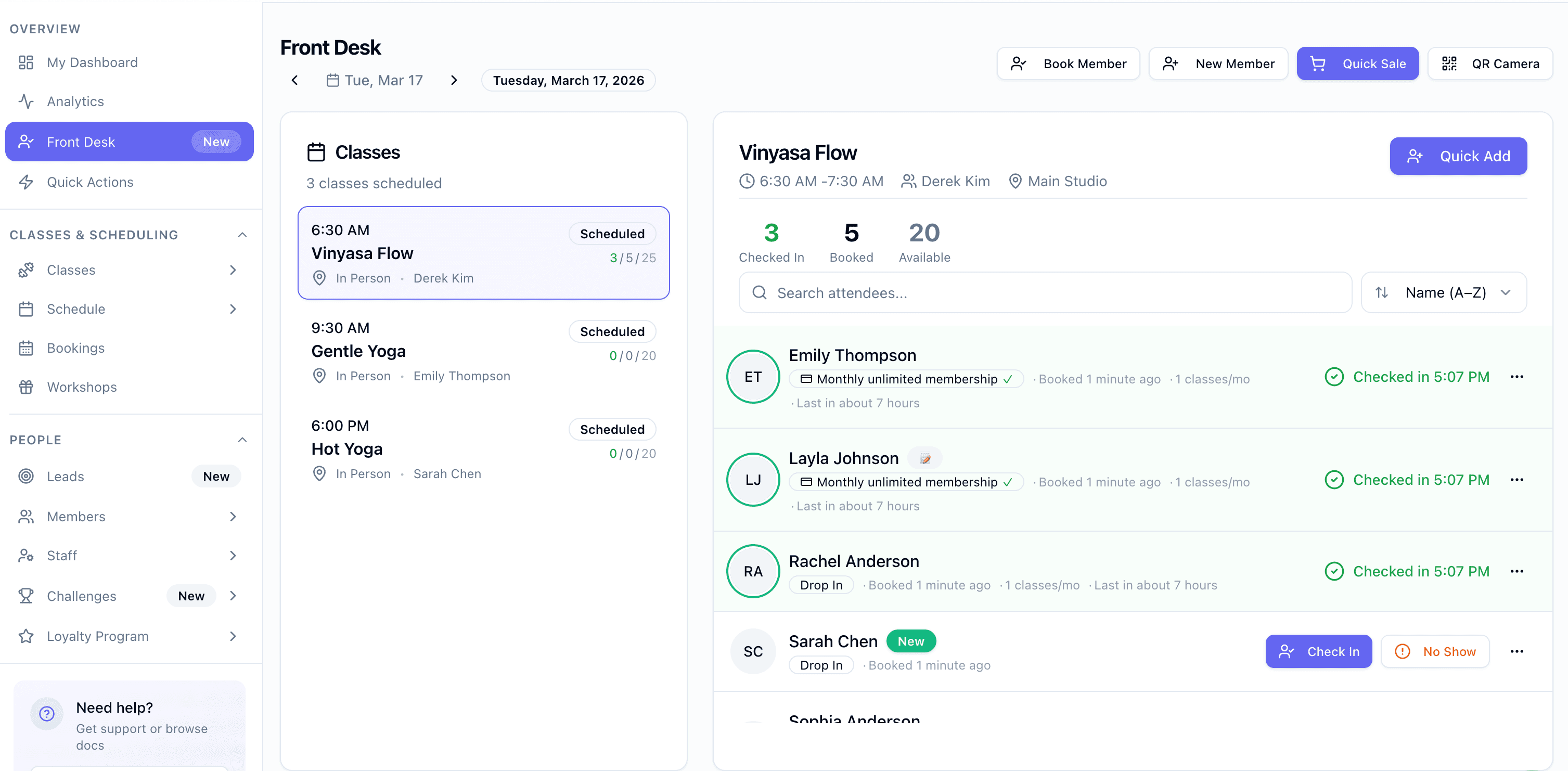Image resolution: width=1568 pixels, height=771 pixels.
Task: Launch the QR Camera
Action: pyautogui.click(x=1490, y=63)
